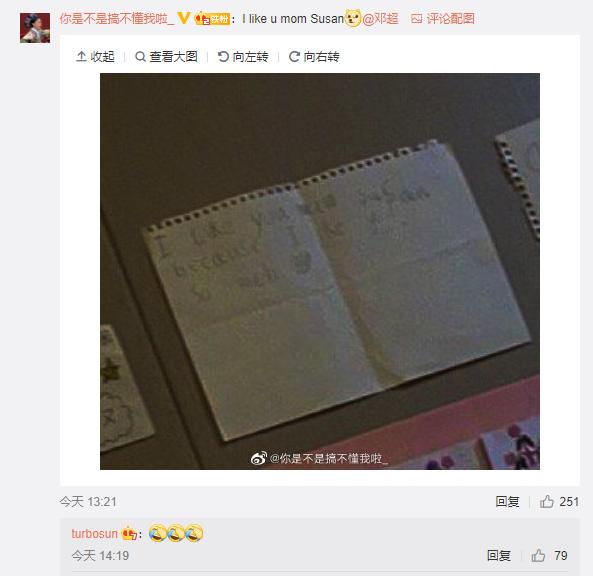Image resolution: width=593 pixels, height=576 pixels.
Task: Click the orange V verified badge
Action: click(184, 18)
